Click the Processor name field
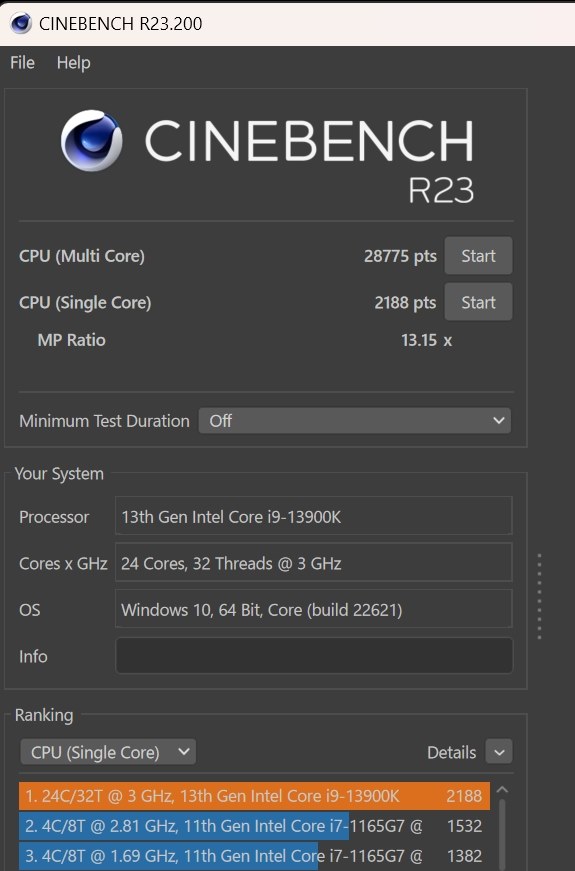 [314, 516]
